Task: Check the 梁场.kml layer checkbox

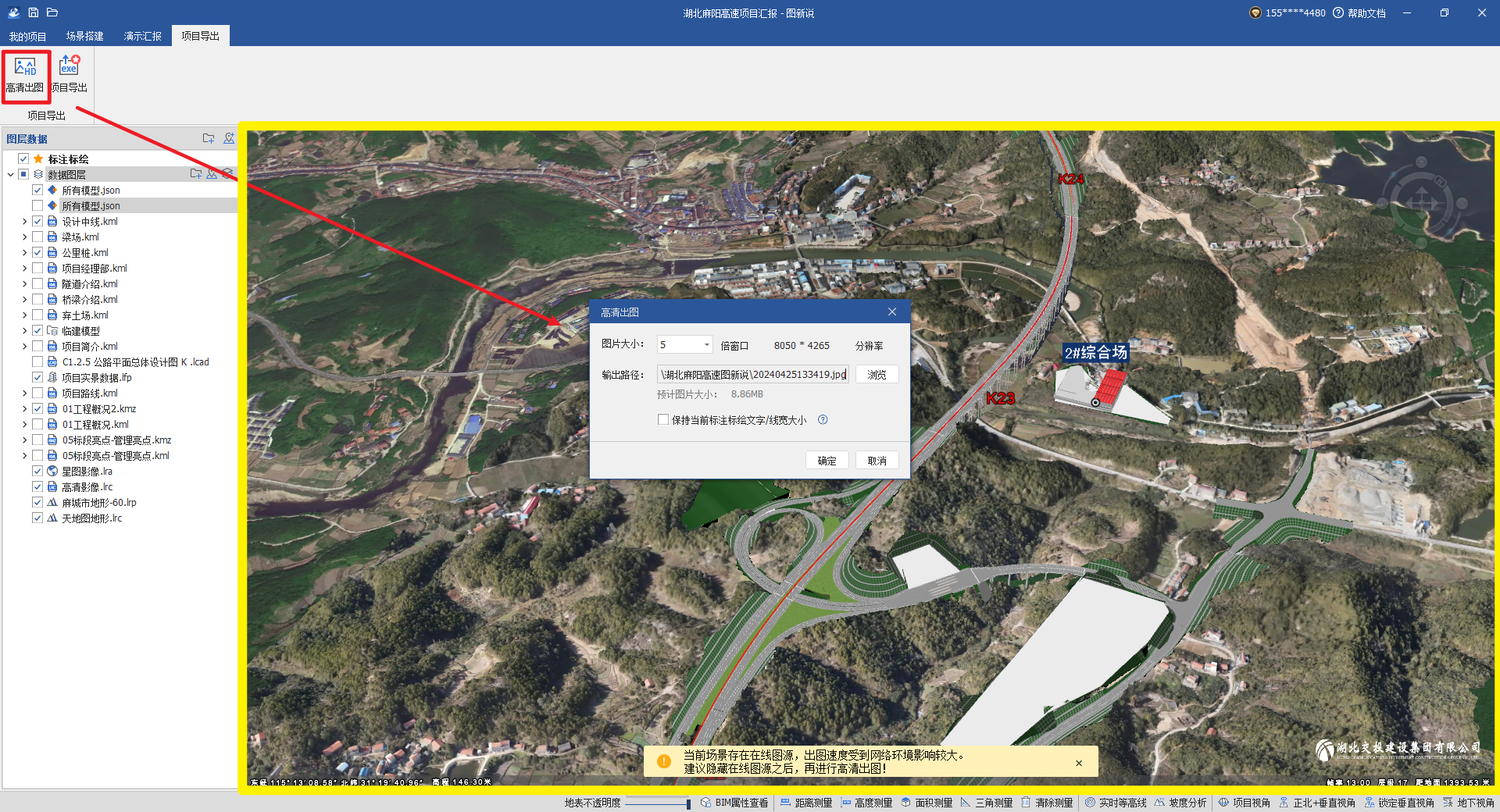Action: (37, 237)
